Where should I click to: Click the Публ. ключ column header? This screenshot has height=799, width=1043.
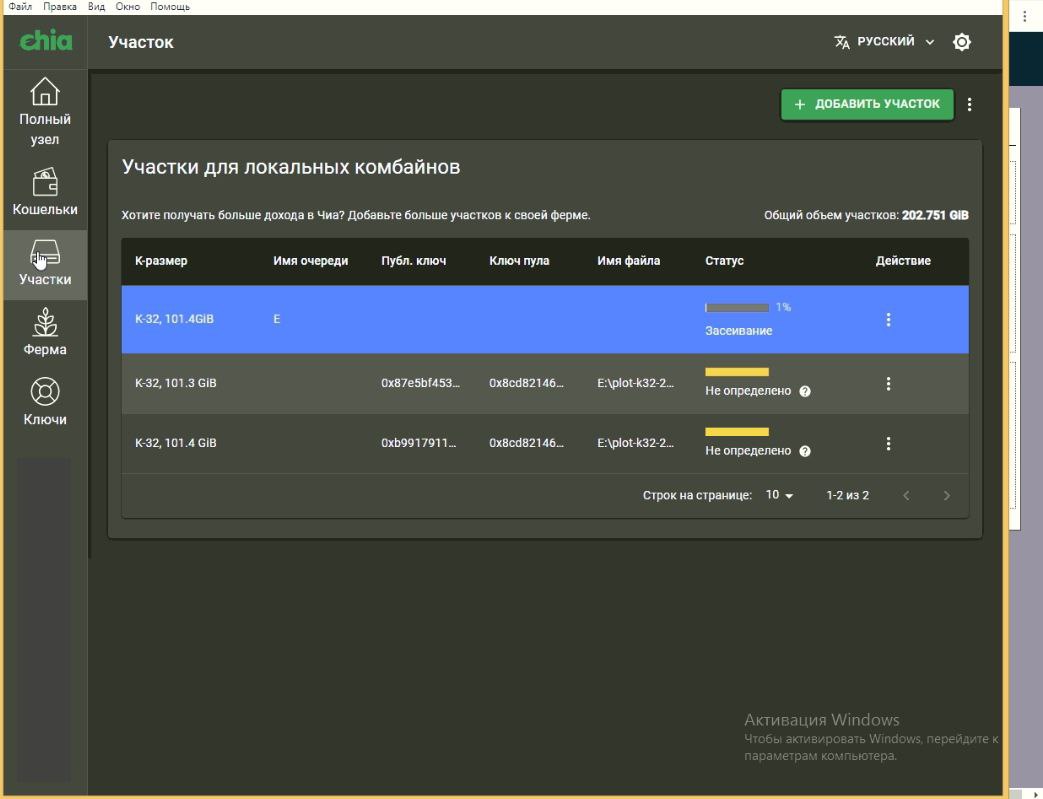(414, 261)
